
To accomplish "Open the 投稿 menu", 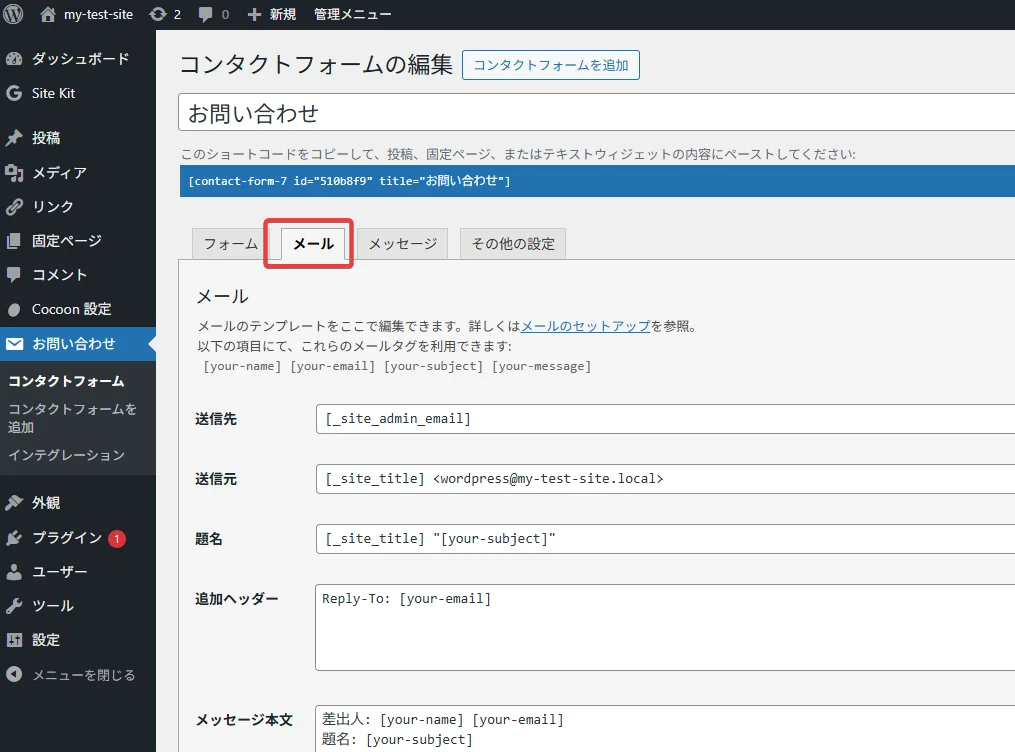I will (x=78, y=138).
